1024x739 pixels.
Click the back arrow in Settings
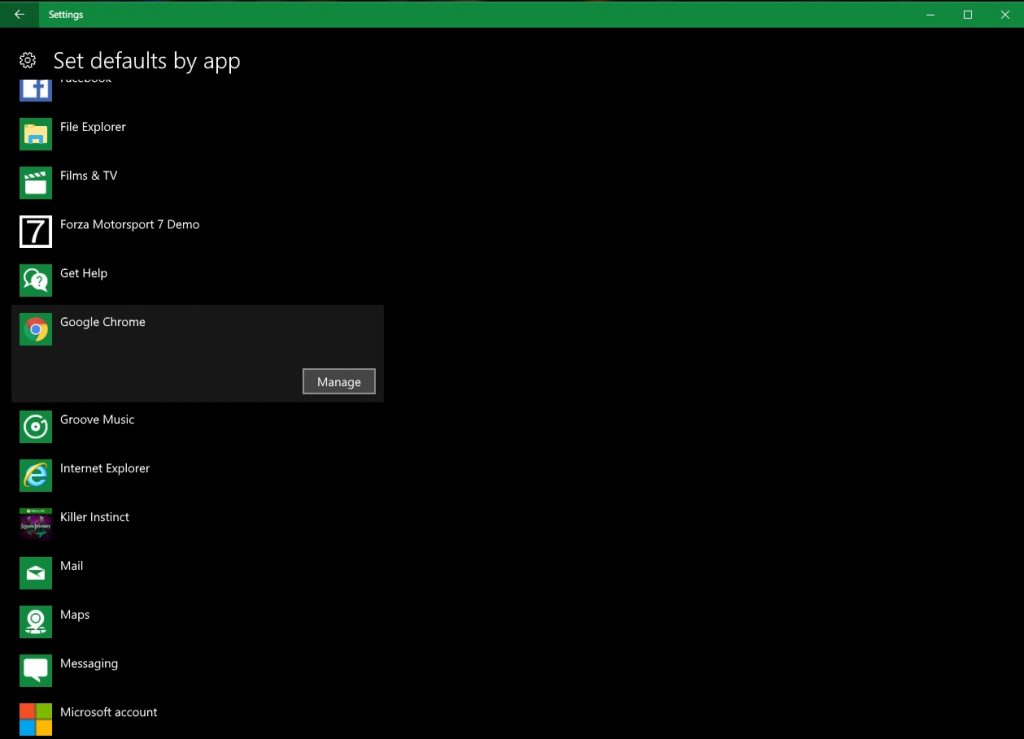(x=20, y=14)
